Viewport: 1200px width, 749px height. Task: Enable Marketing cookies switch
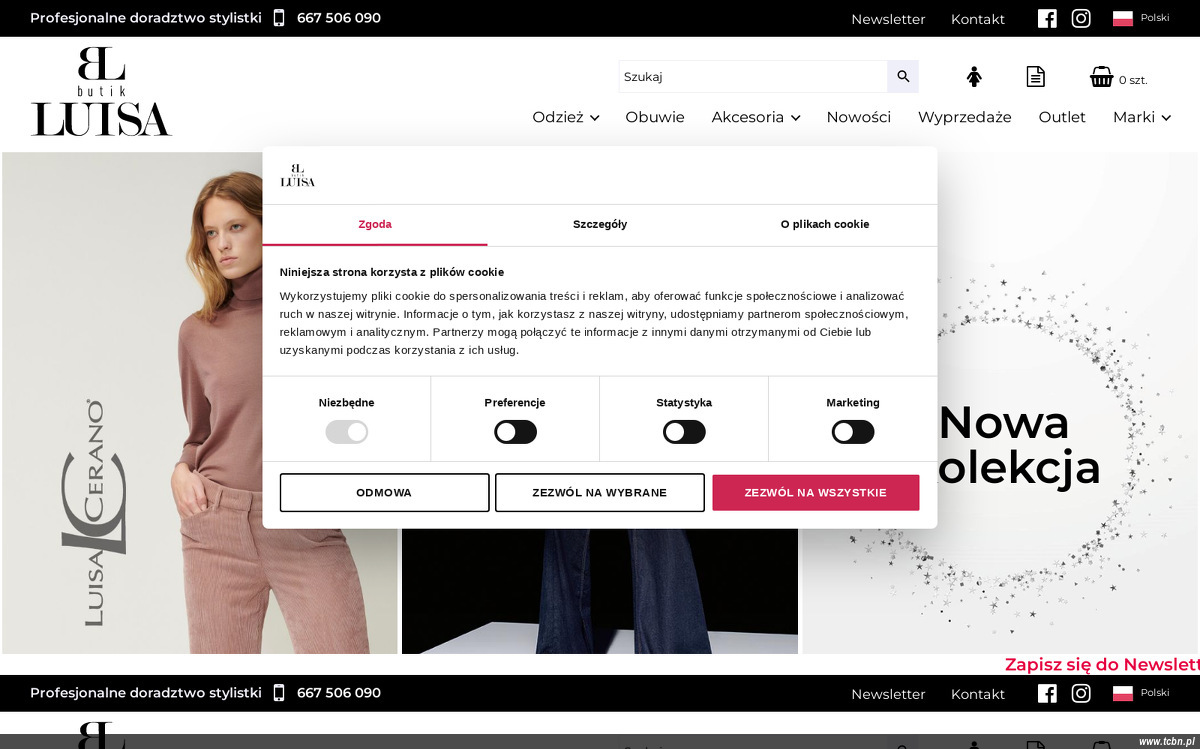[853, 432]
